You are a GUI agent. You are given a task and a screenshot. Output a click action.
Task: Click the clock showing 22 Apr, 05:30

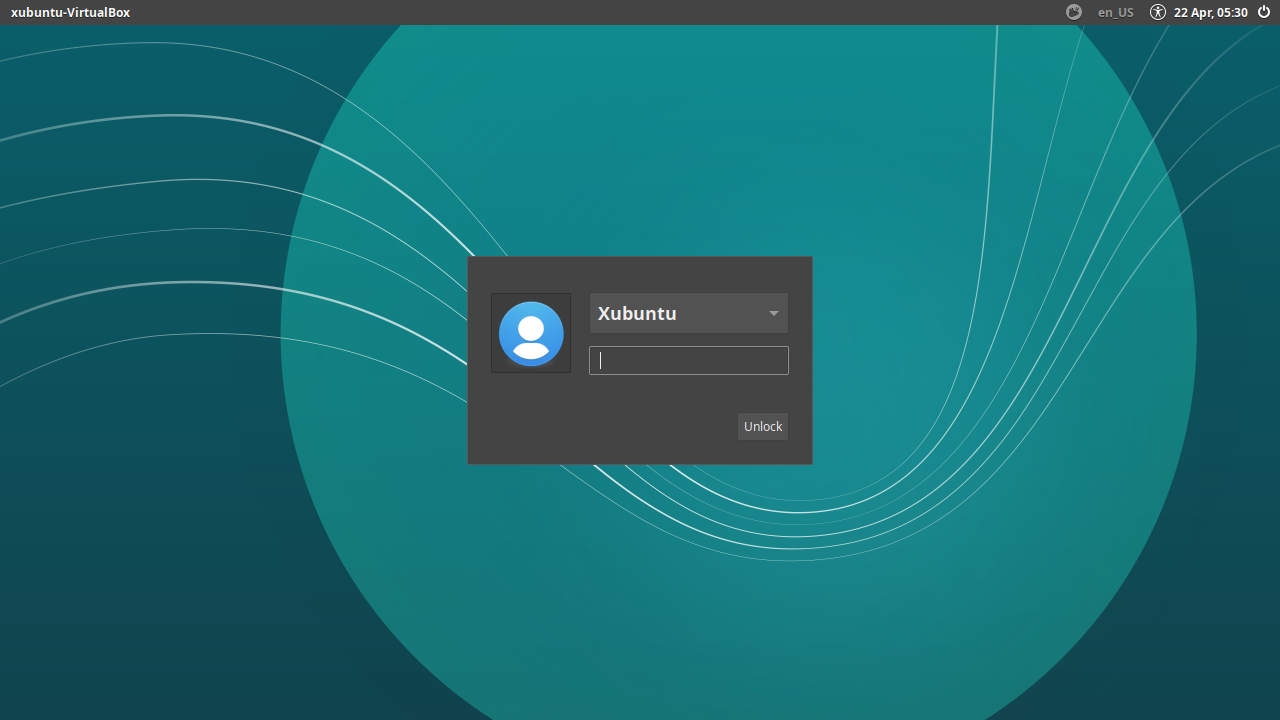coord(1210,12)
